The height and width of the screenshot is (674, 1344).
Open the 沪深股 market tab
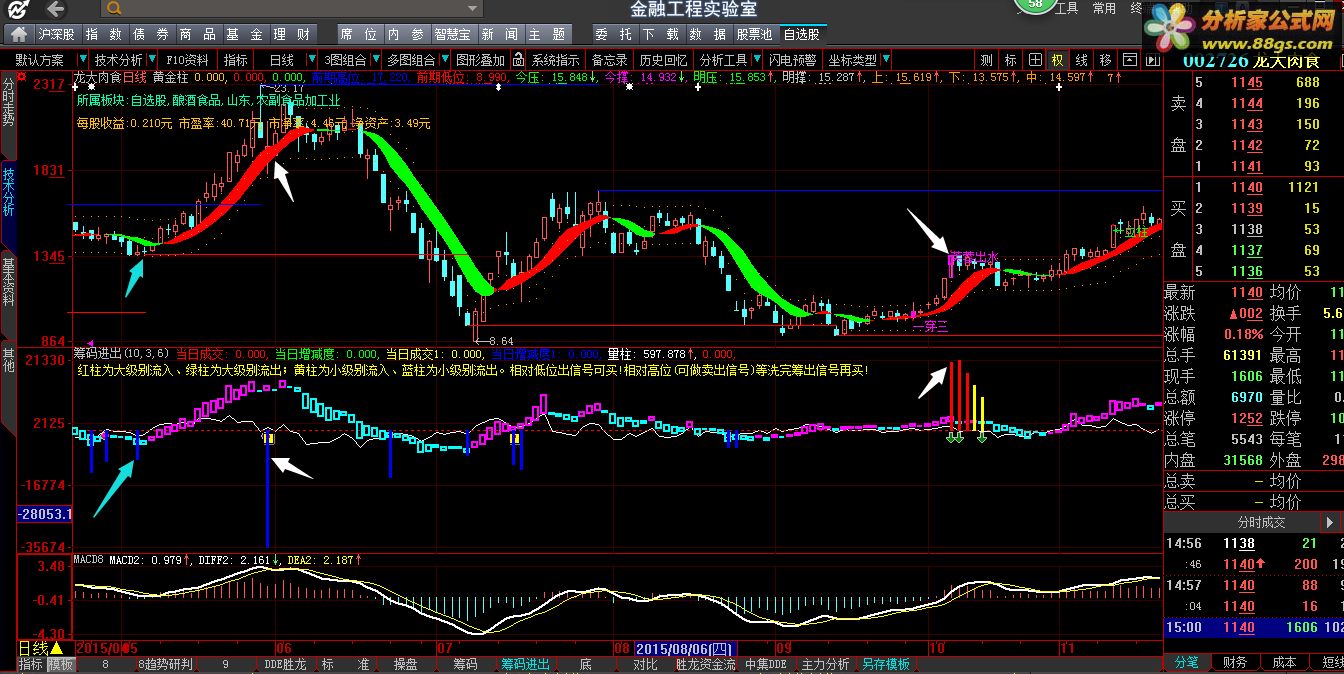pyautogui.click(x=58, y=35)
